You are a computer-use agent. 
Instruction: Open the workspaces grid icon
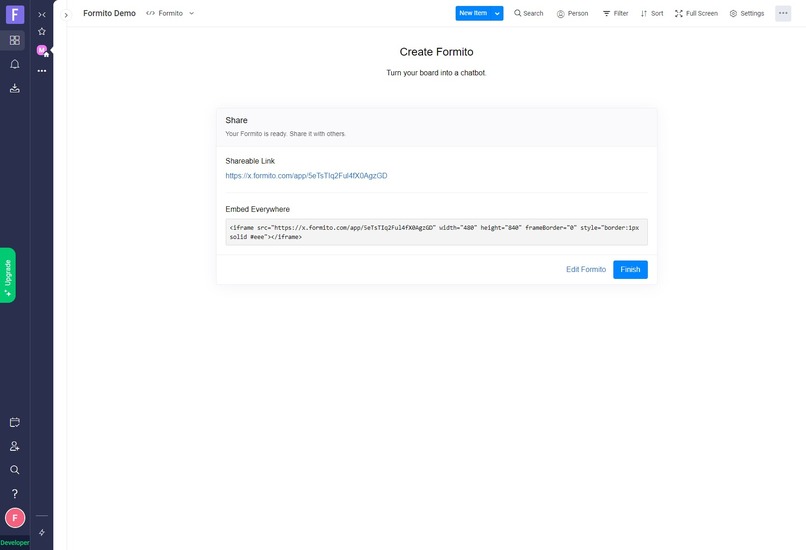click(x=14, y=40)
